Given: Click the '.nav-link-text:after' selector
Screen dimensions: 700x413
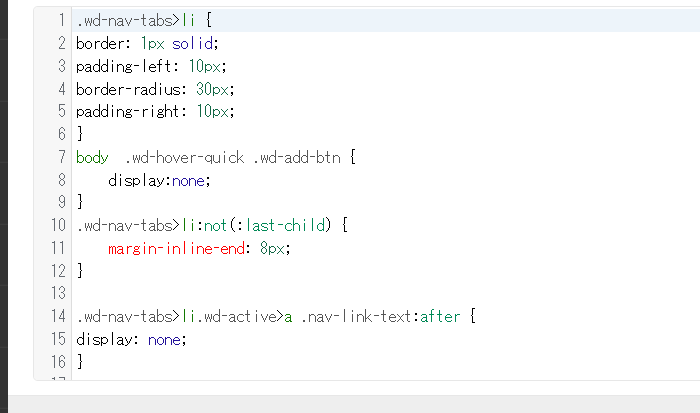Looking at the screenshot, I should click(x=380, y=317).
